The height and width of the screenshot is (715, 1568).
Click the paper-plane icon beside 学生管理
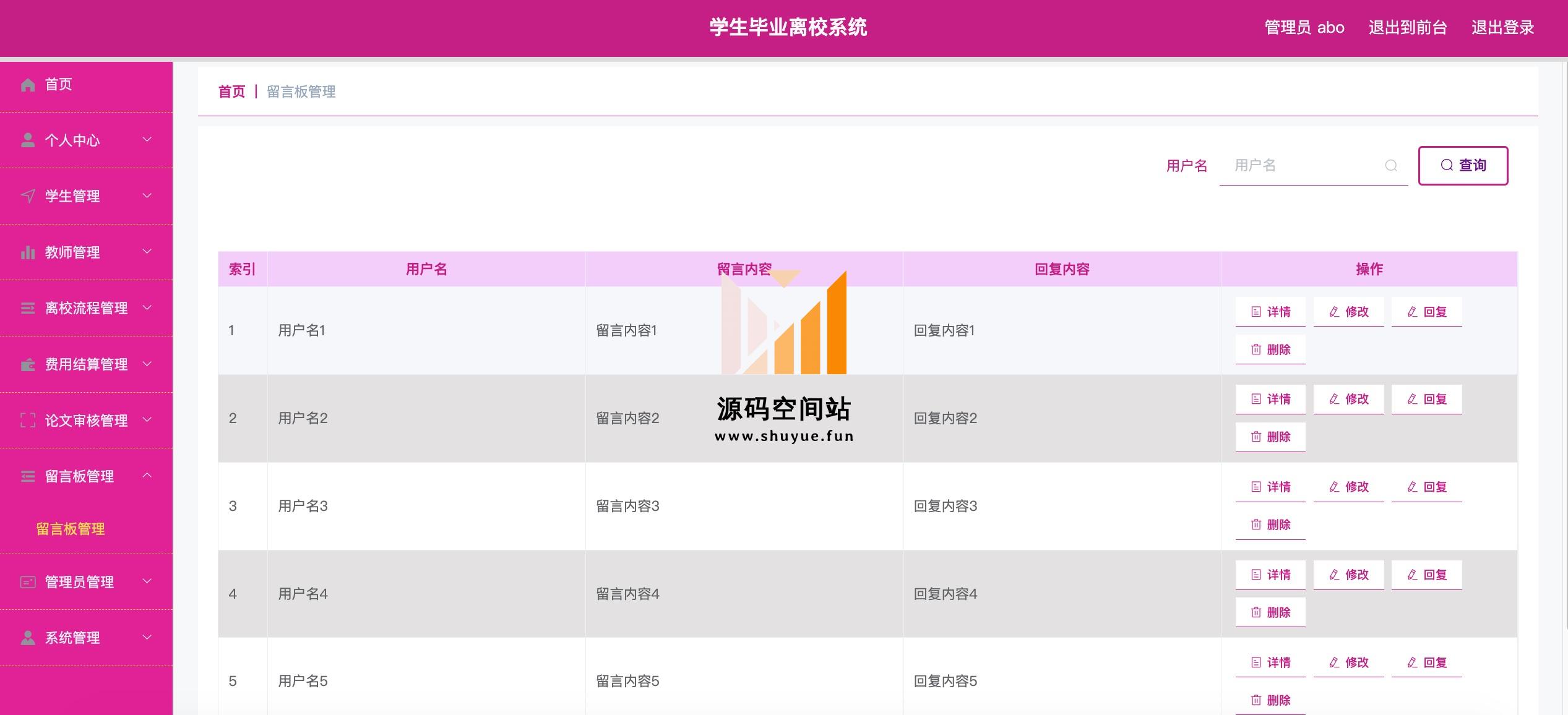coord(28,196)
